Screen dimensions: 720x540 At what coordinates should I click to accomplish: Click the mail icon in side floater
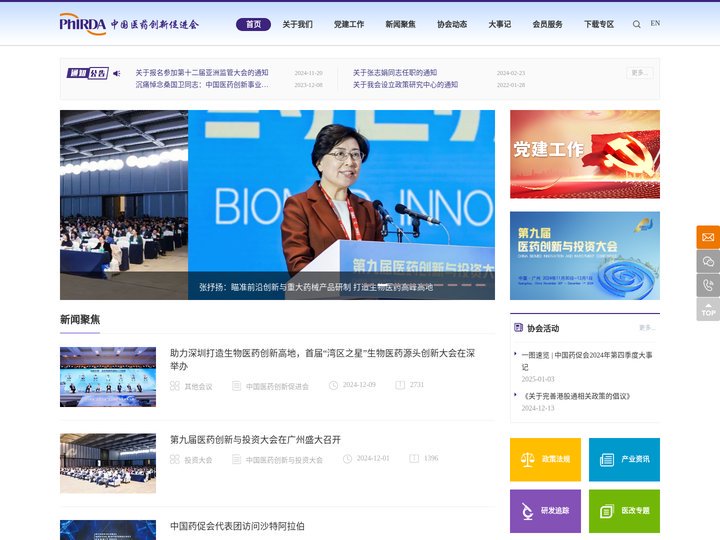click(x=708, y=237)
